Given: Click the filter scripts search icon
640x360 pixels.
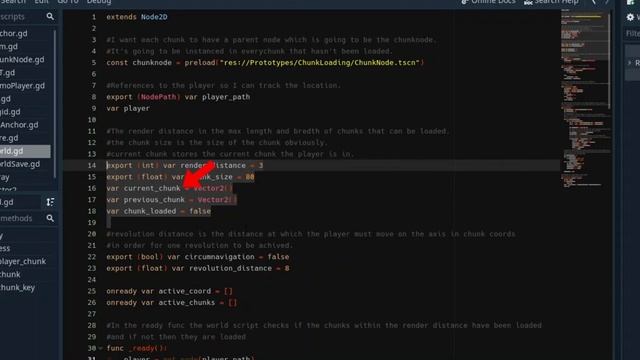Looking at the screenshot, I should point(50,16).
